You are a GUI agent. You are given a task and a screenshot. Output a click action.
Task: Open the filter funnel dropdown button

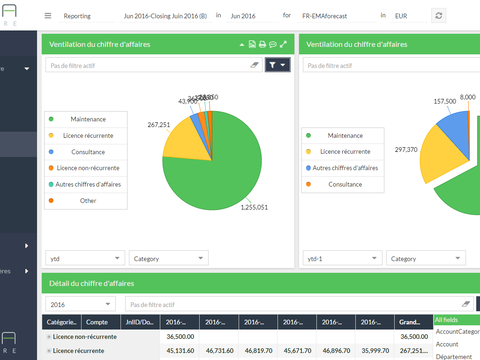pyautogui.click(x=278, y=65)
